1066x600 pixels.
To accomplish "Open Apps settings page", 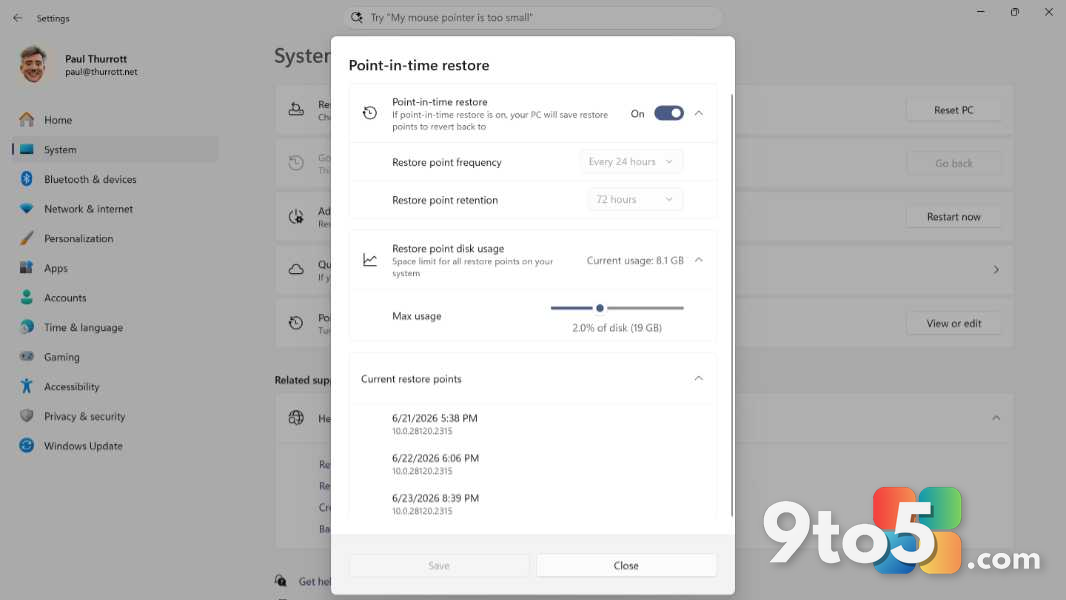I will coord(115,268).
